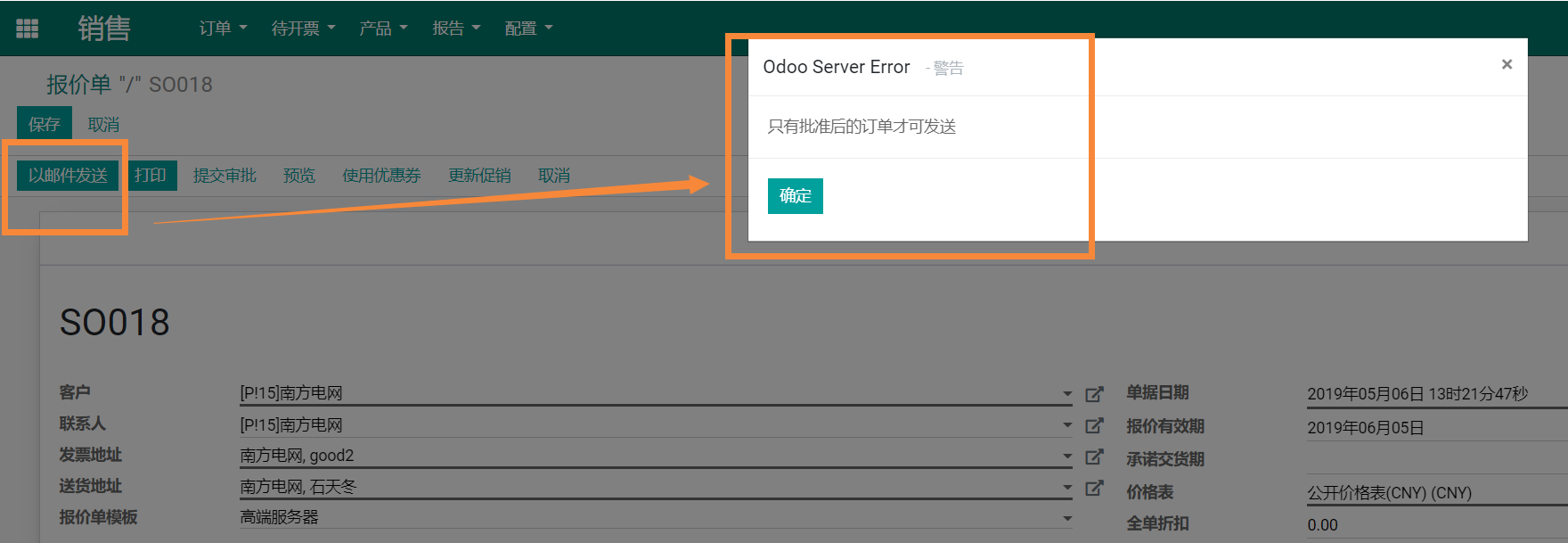
Task: Open the 订单 menu
Action: pos(222,29)
